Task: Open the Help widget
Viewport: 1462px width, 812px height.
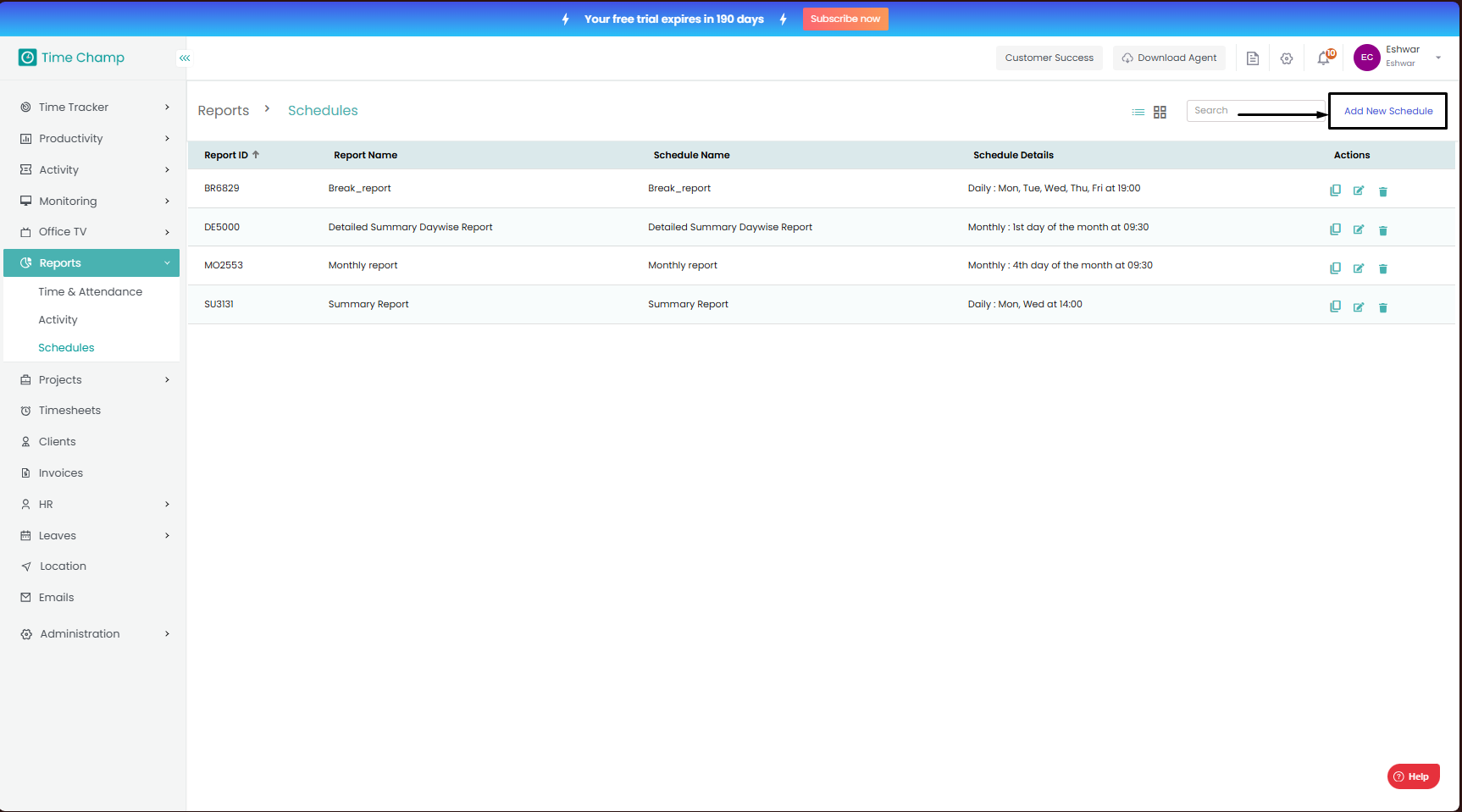Action: click(1414, 776)
